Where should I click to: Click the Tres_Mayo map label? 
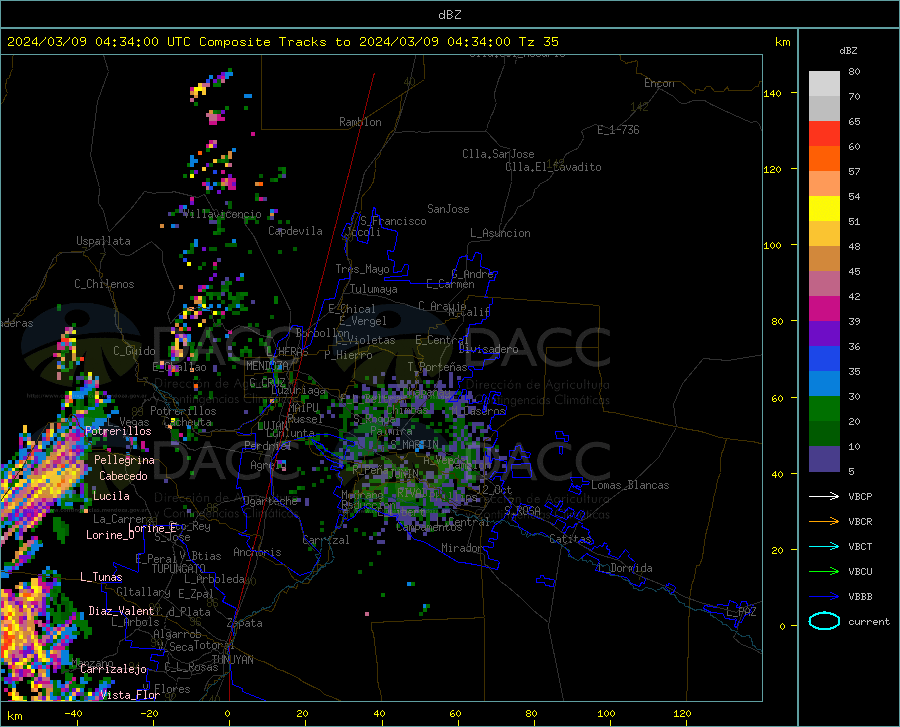[362, 269]
